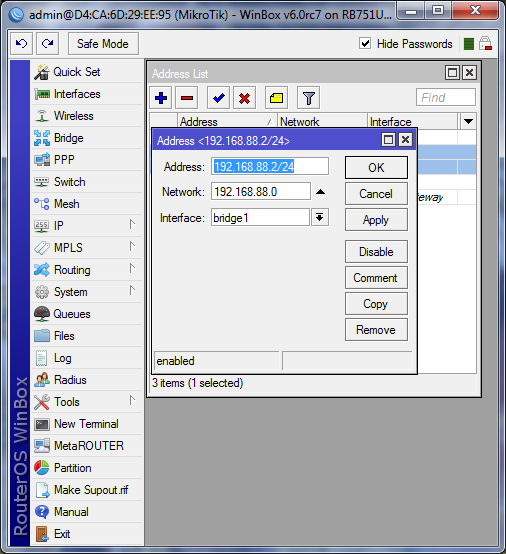
Task: Click the Disable button
Action: coord(376,252)
